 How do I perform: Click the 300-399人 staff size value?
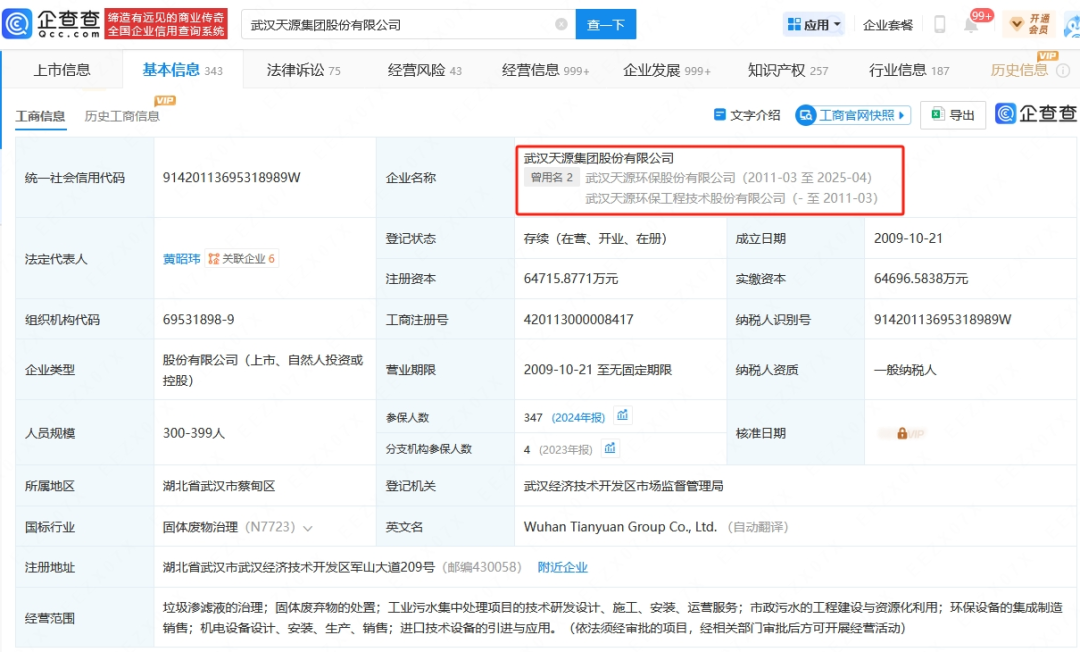[194, 433]
